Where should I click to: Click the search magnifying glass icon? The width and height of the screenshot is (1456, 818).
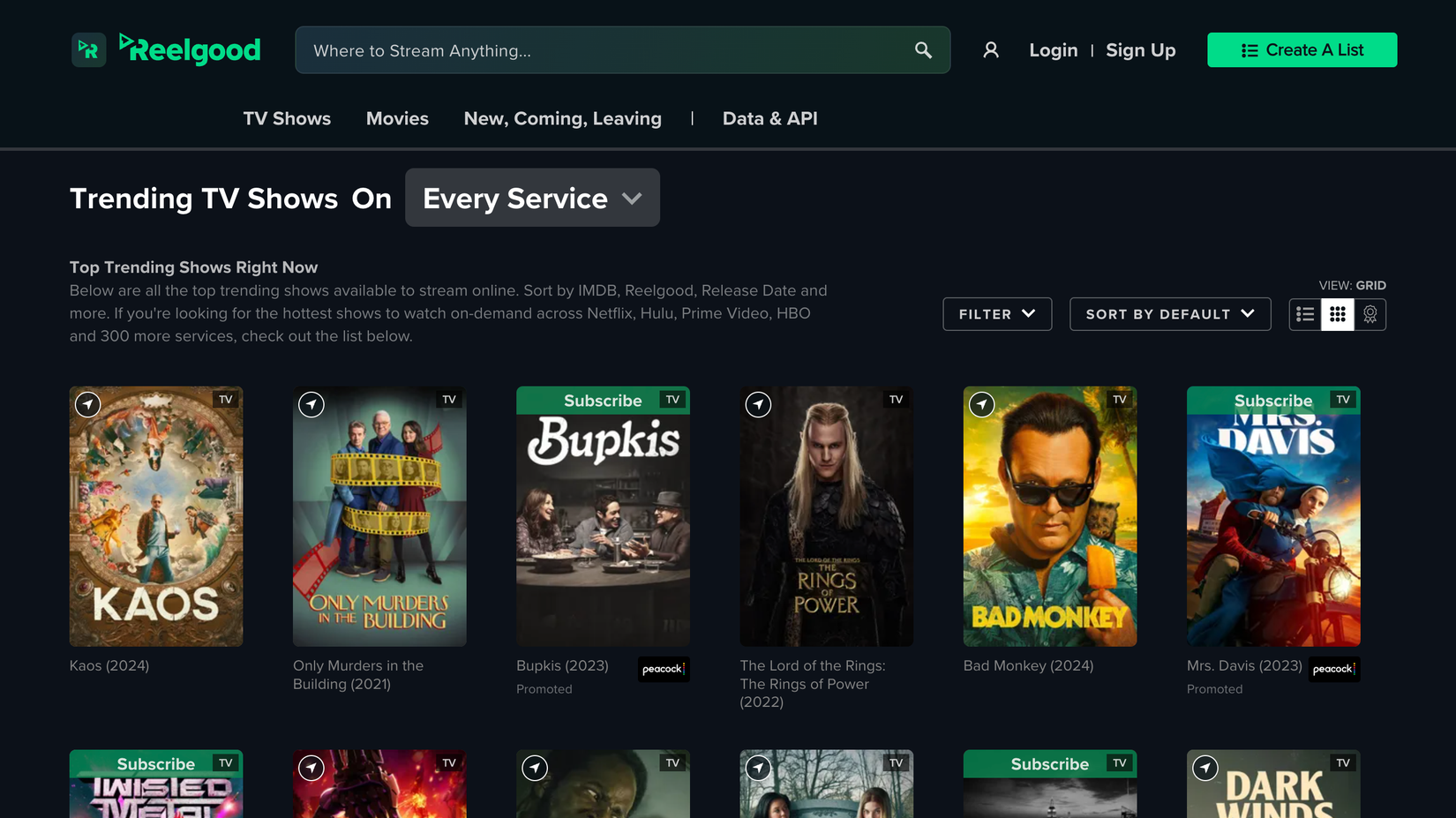[x=922, y=50]
